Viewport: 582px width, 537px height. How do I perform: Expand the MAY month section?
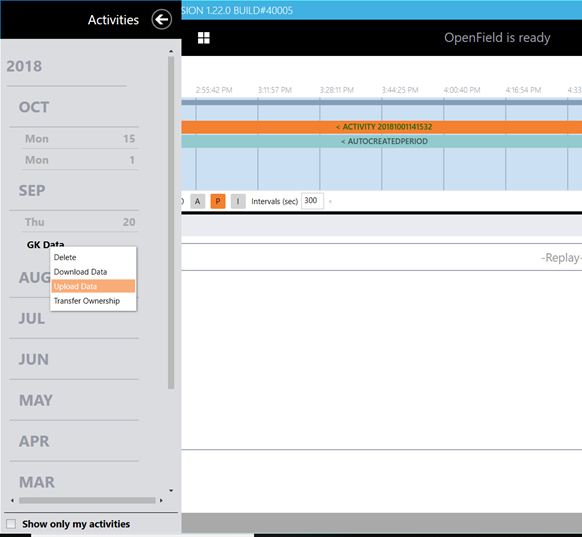coord(36,400)
